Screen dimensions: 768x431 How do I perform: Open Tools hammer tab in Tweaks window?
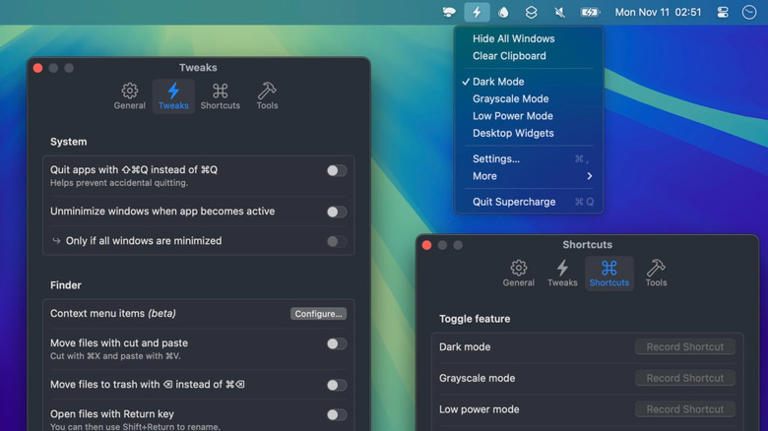click(x=267, y=96)
